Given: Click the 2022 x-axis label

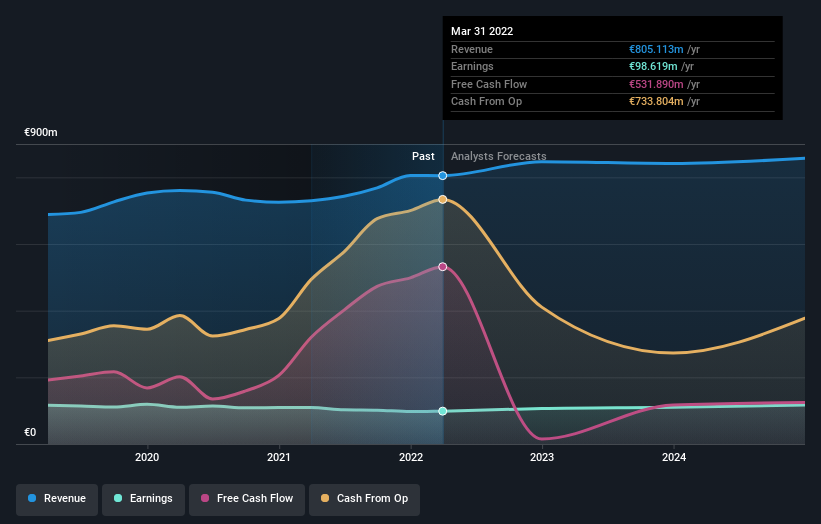Looking at the screenshot, I should coord(411,457).
